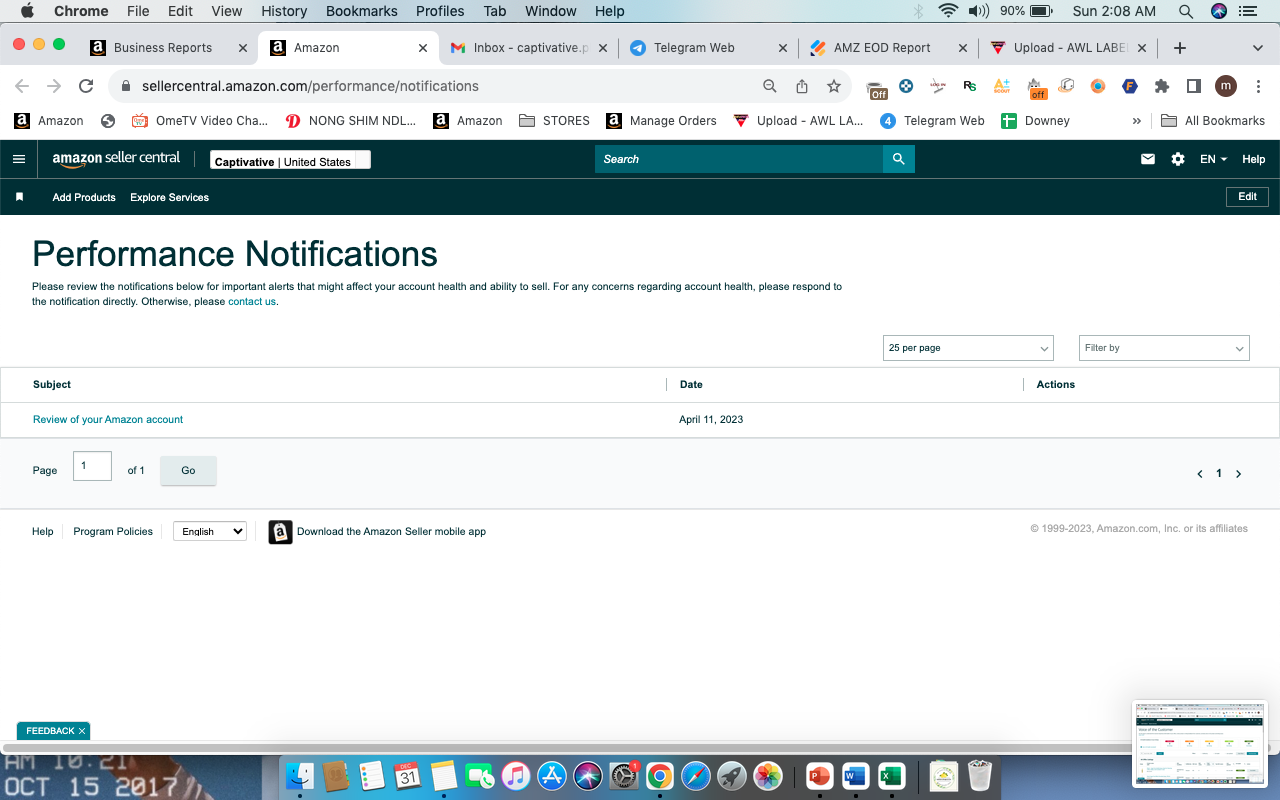Viewport: 1280px width, 800px height.
Task: Click the Explore Services link
Action: click(x=169, y=198)
